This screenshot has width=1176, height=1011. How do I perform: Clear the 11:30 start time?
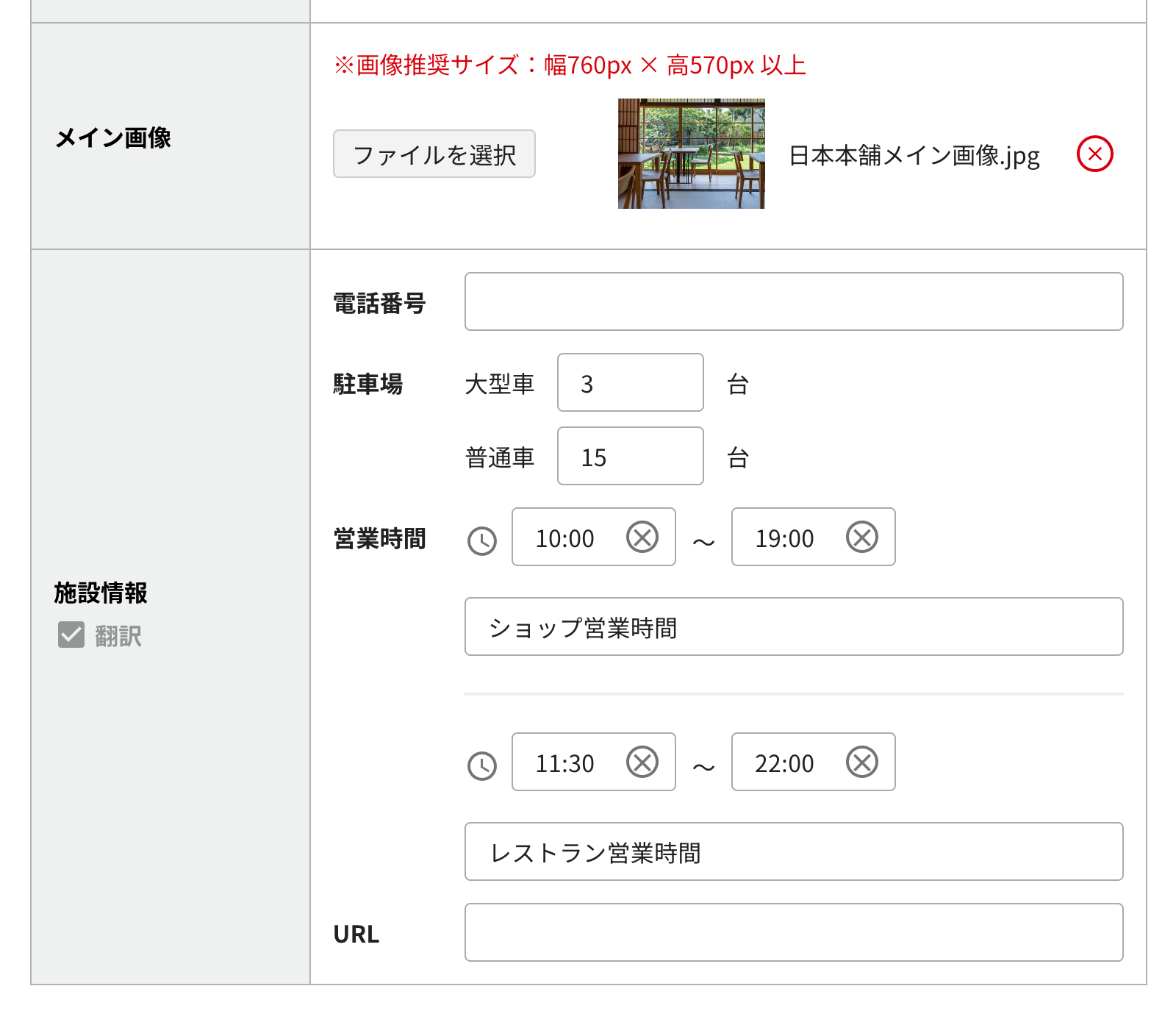click(x=642, y=762)
